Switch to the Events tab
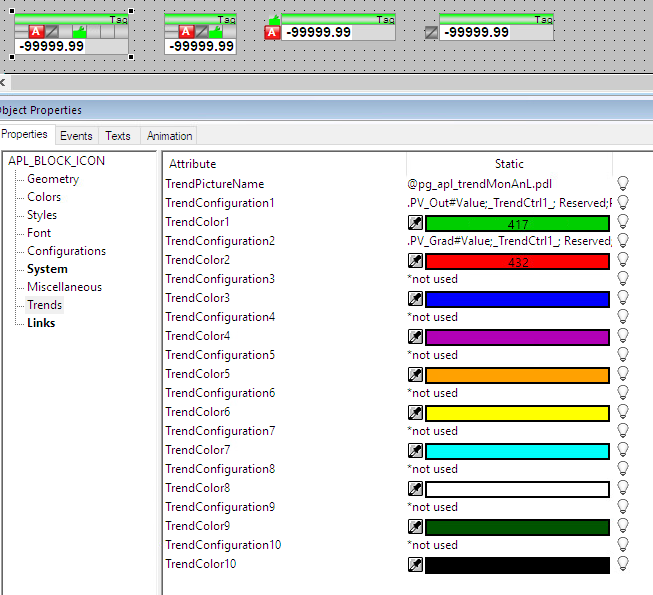 75,136
